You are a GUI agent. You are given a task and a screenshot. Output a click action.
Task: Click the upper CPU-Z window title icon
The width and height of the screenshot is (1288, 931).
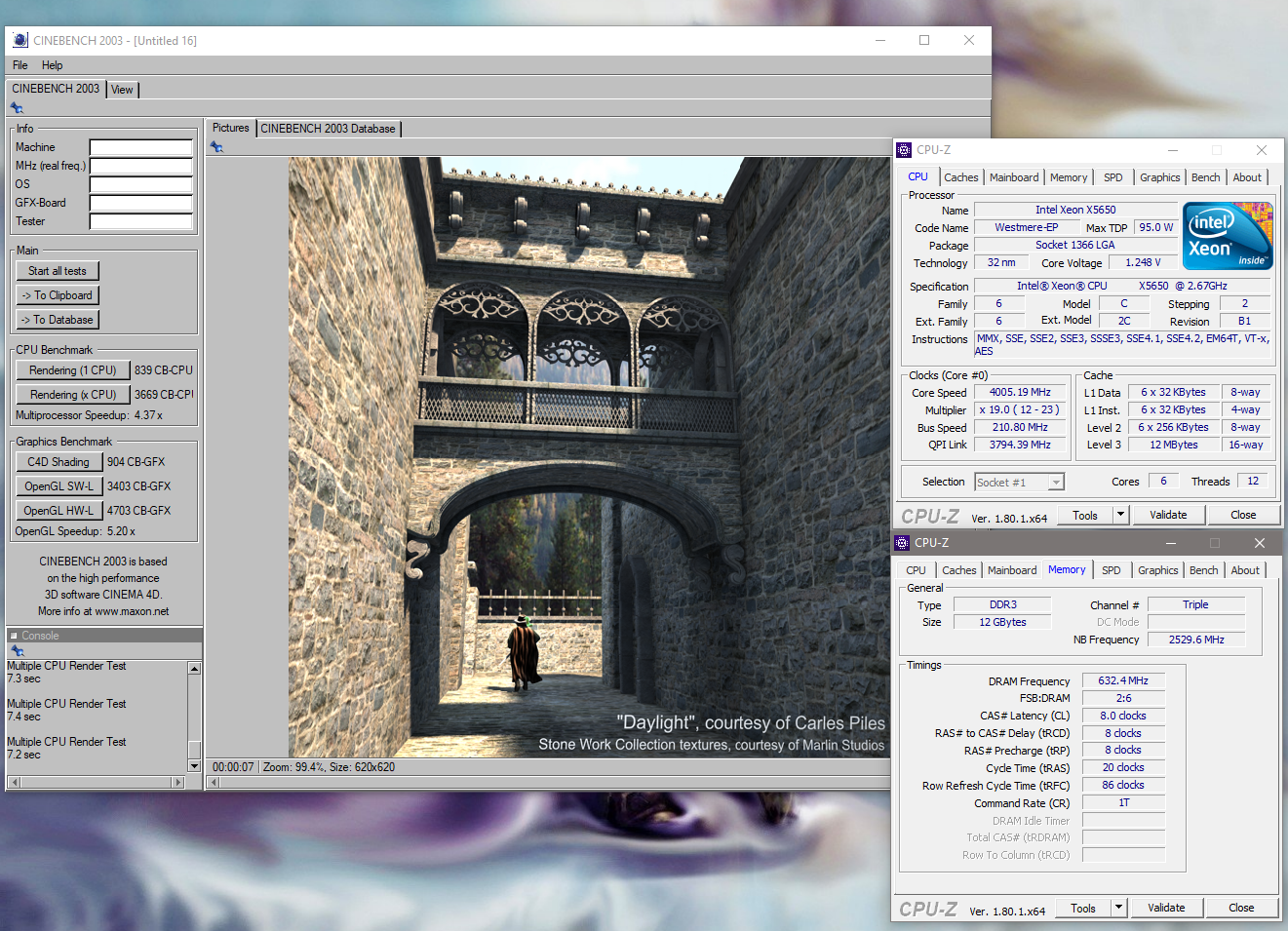click(904, 150)
